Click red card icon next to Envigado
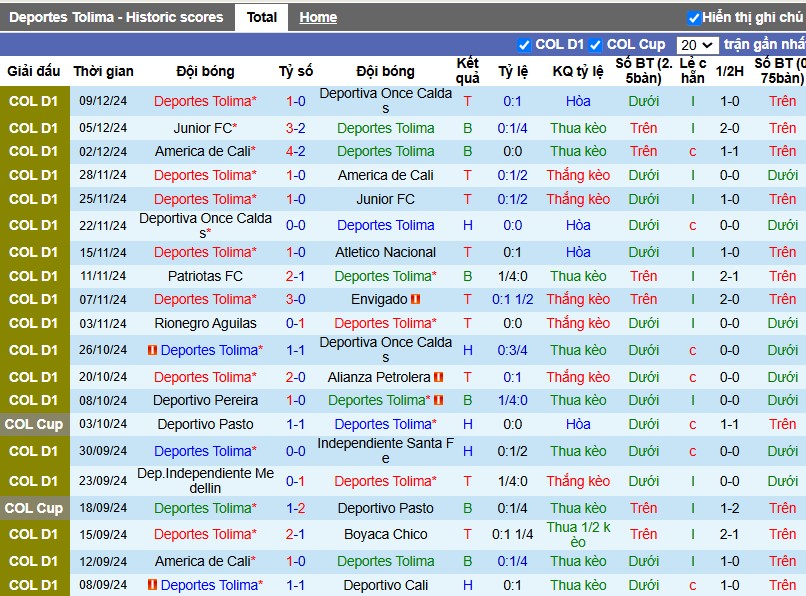The width and height of the screenshot is (806, 596). [415, 299]
